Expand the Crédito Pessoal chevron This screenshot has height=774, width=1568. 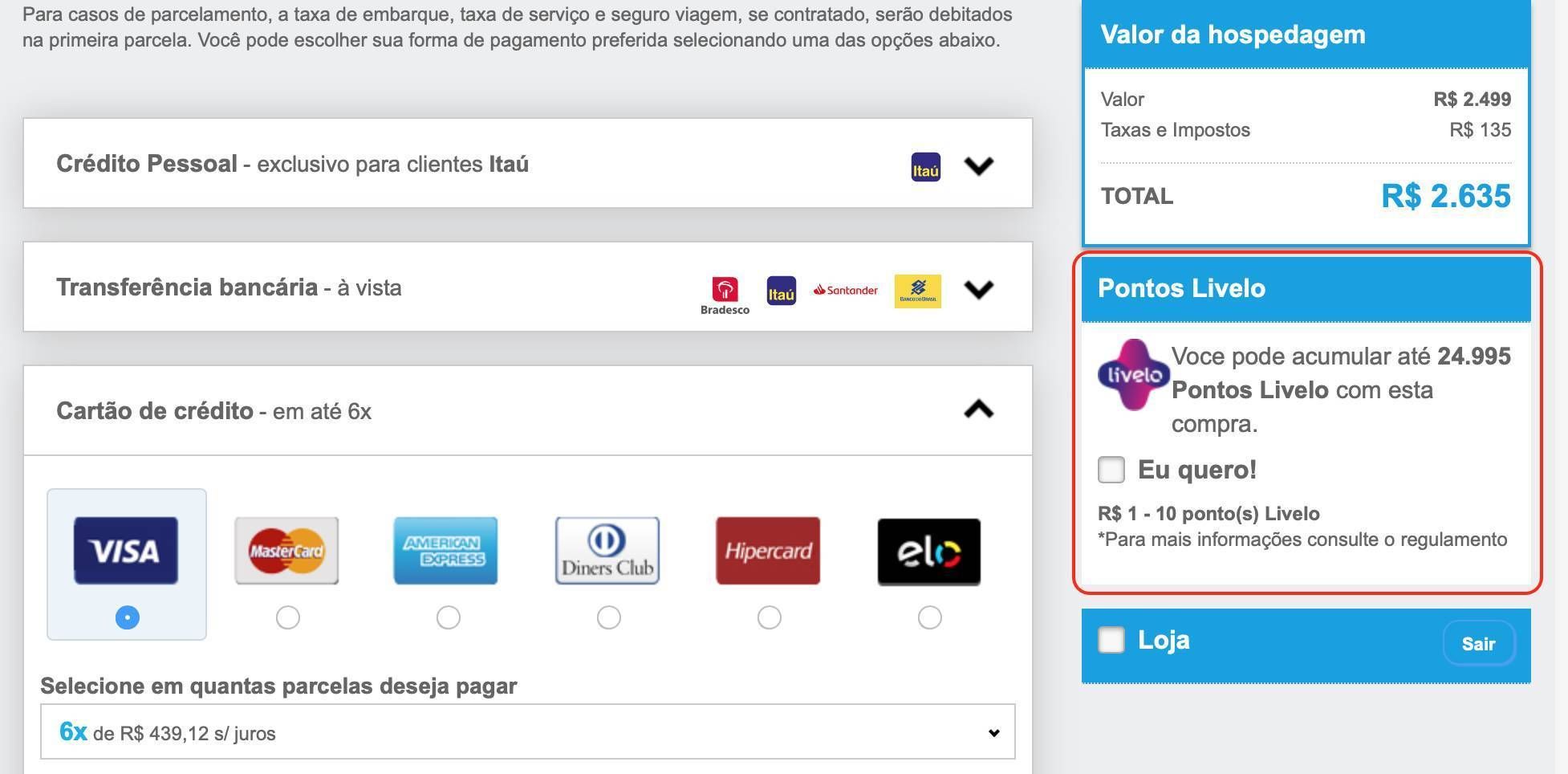pos(978,165)
